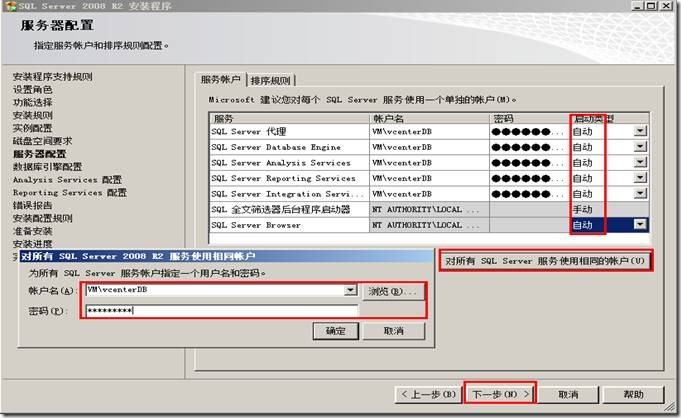
Task: Cancel the same-account dialog with 取消
Action: tap(393, 331)
